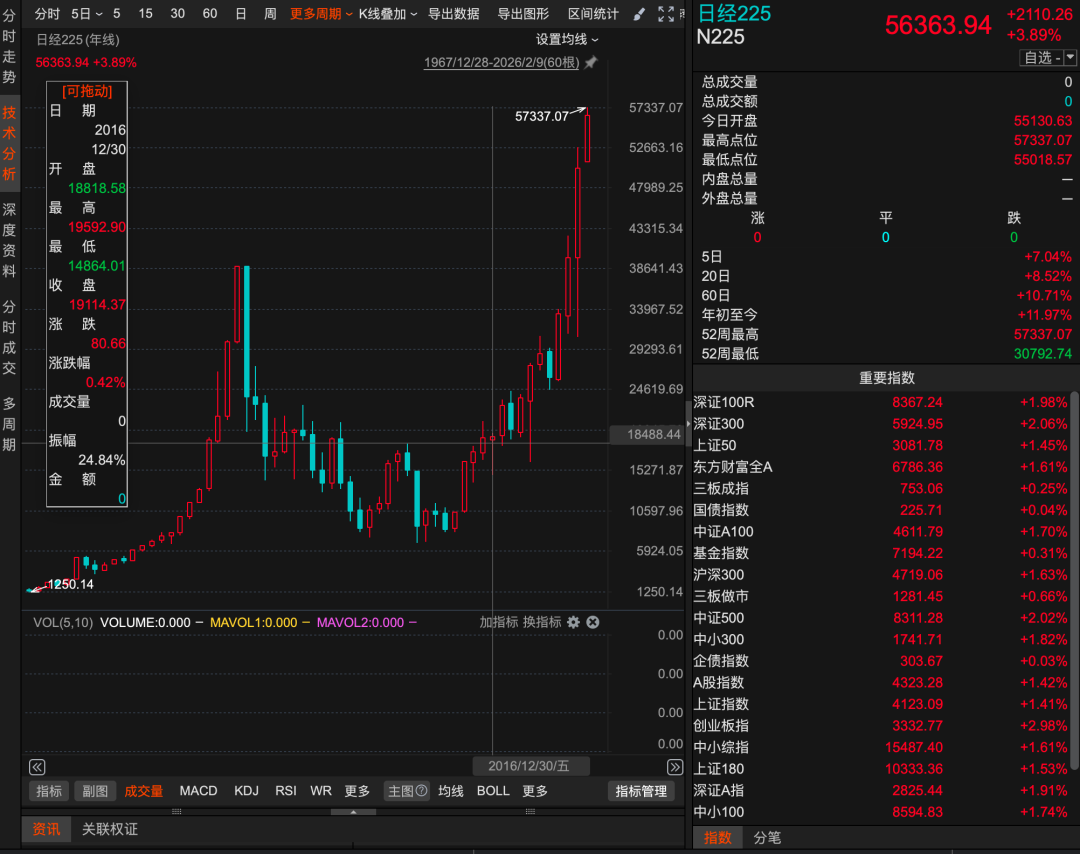The width and height of the screenshot is (1080, 854).
Task: Close the VOL sub-chart panel
Action: [x=592, y=622]
